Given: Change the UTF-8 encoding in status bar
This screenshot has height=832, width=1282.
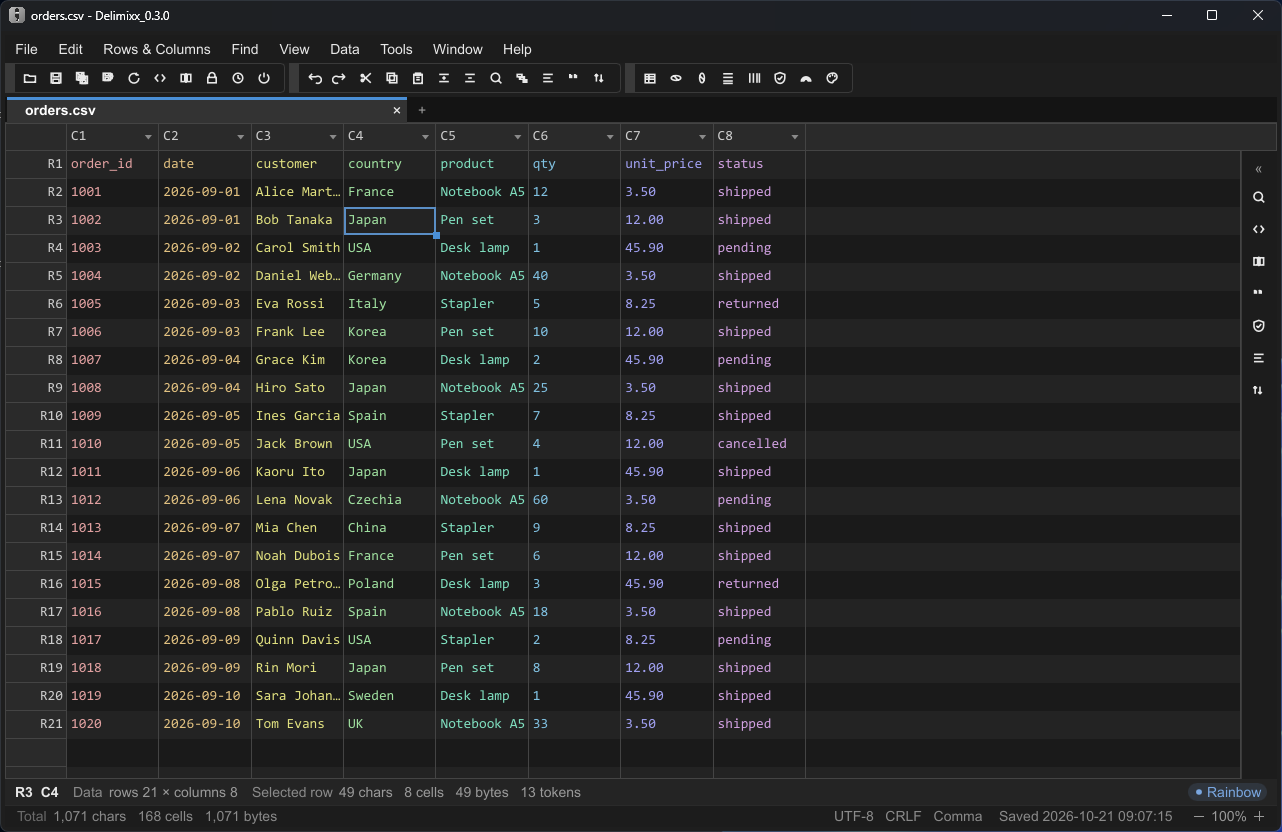Looking at the screenshot, I should 854,816.
